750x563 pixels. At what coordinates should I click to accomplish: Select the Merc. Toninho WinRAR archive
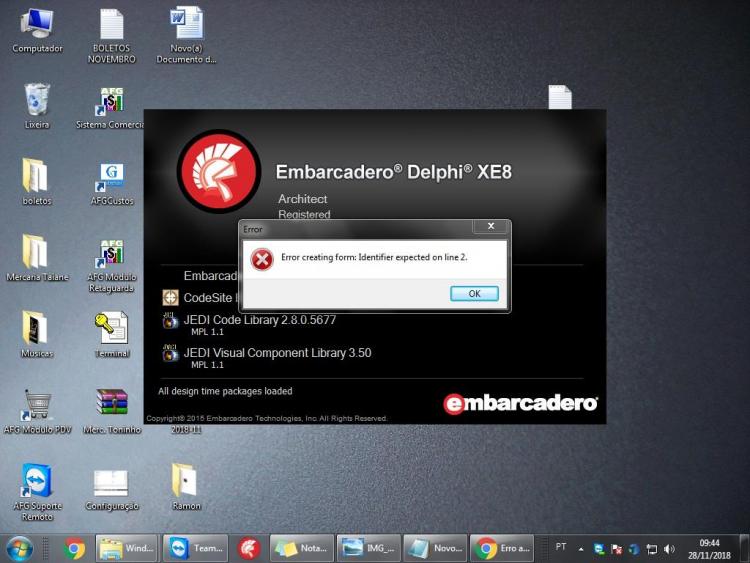(112, 411)
